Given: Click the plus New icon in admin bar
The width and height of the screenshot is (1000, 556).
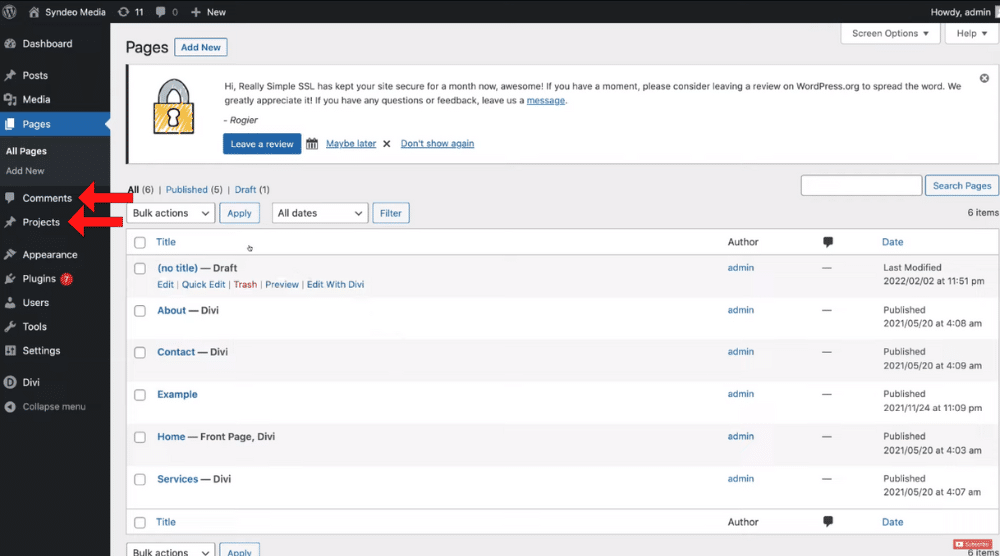Looking at the screenshot, I should (196, 11).
